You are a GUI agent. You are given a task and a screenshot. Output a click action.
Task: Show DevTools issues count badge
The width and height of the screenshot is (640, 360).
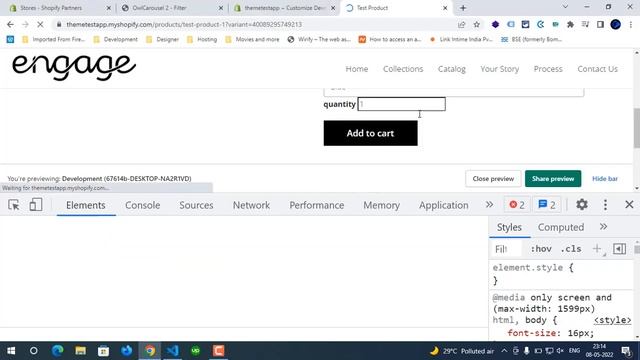pos(547,204)
